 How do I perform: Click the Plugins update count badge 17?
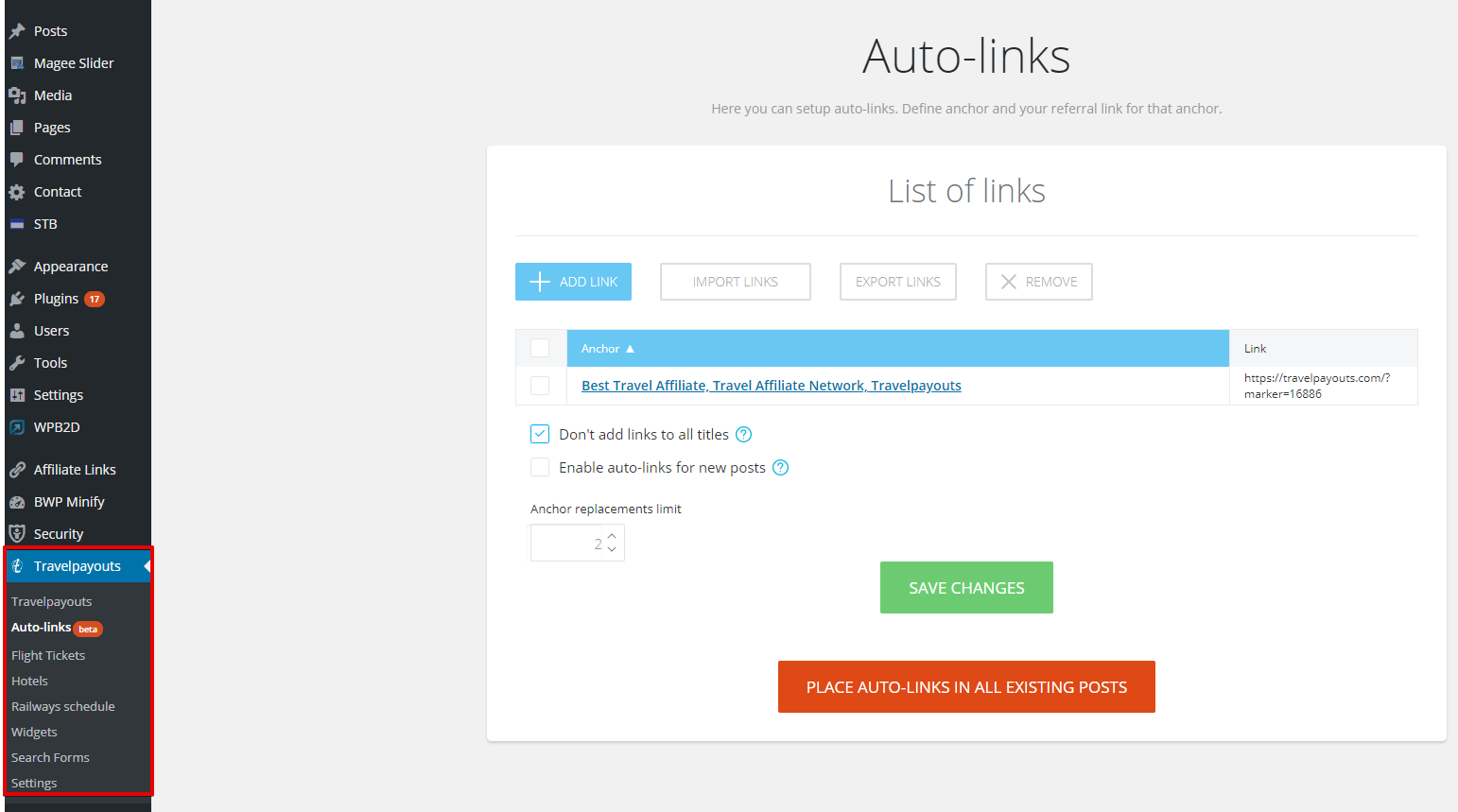pos(95,299)
